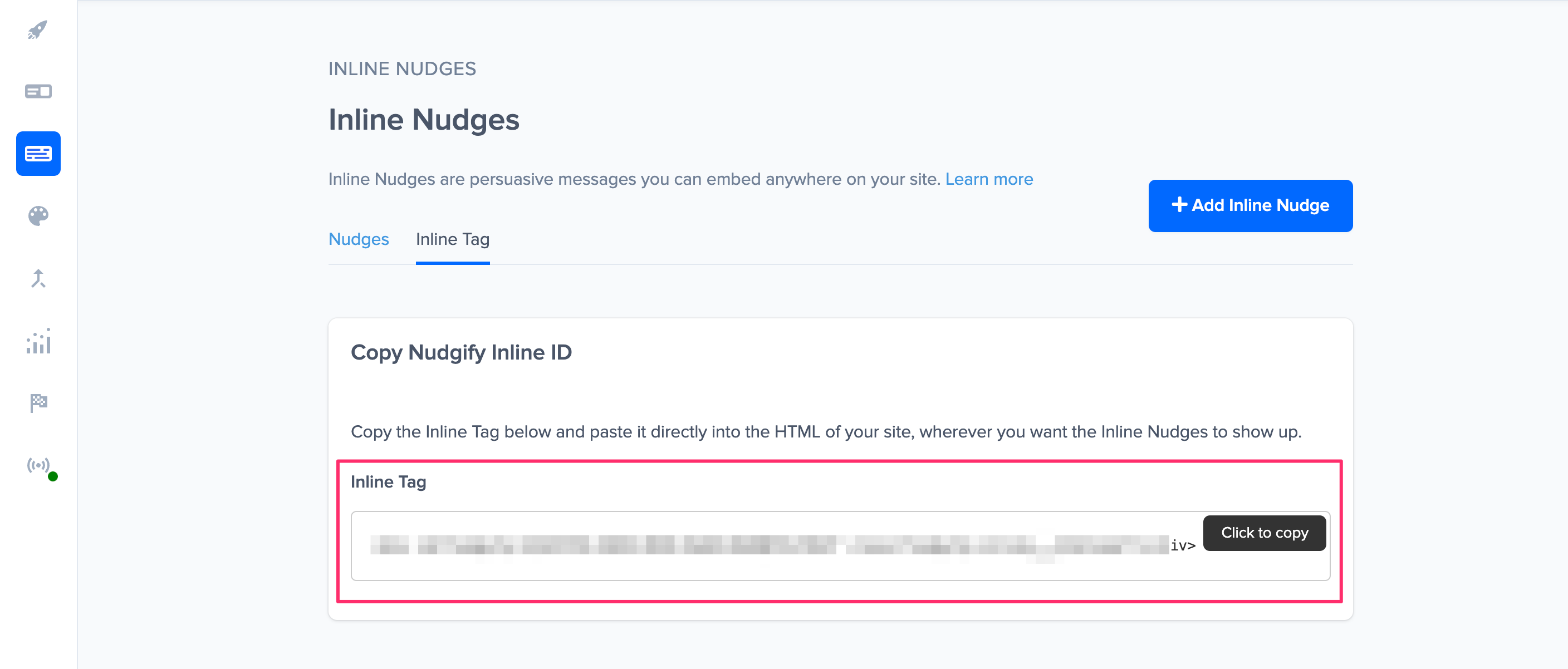This screenshot has height=669, width=1568.
Task: Select the highlighted Inline Nudges sidebar icon
Action: coord(38,153)
